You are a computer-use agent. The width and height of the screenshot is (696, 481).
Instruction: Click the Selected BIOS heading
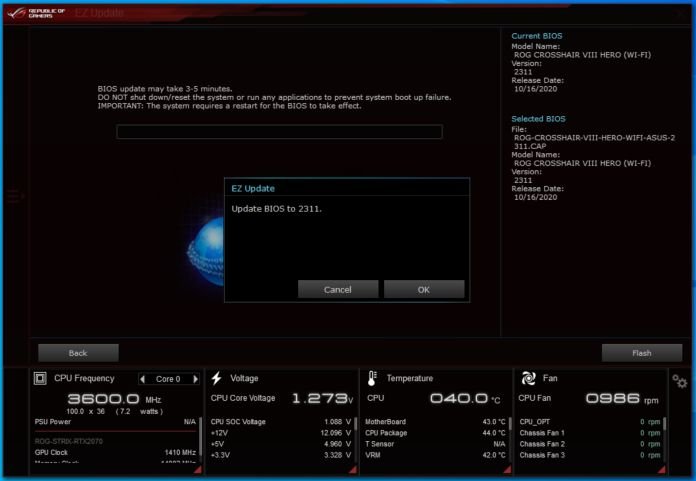tap(538, 119)
